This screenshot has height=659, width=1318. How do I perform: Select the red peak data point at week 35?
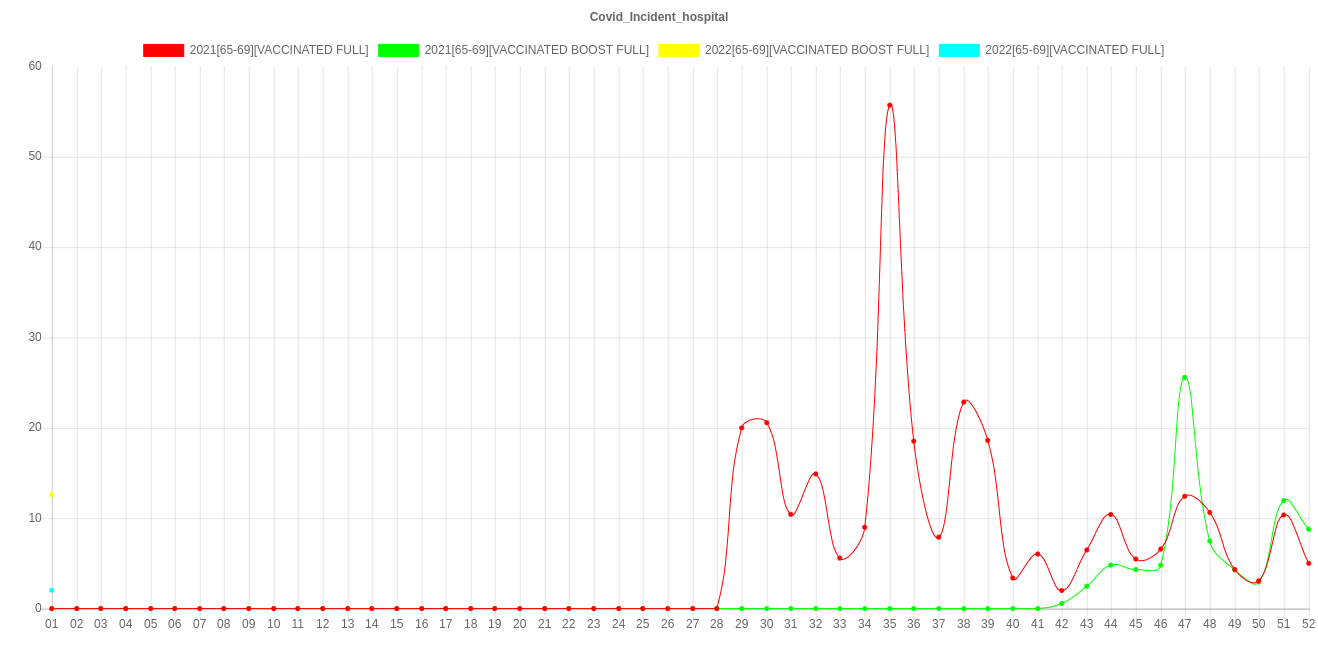point(890,105)
